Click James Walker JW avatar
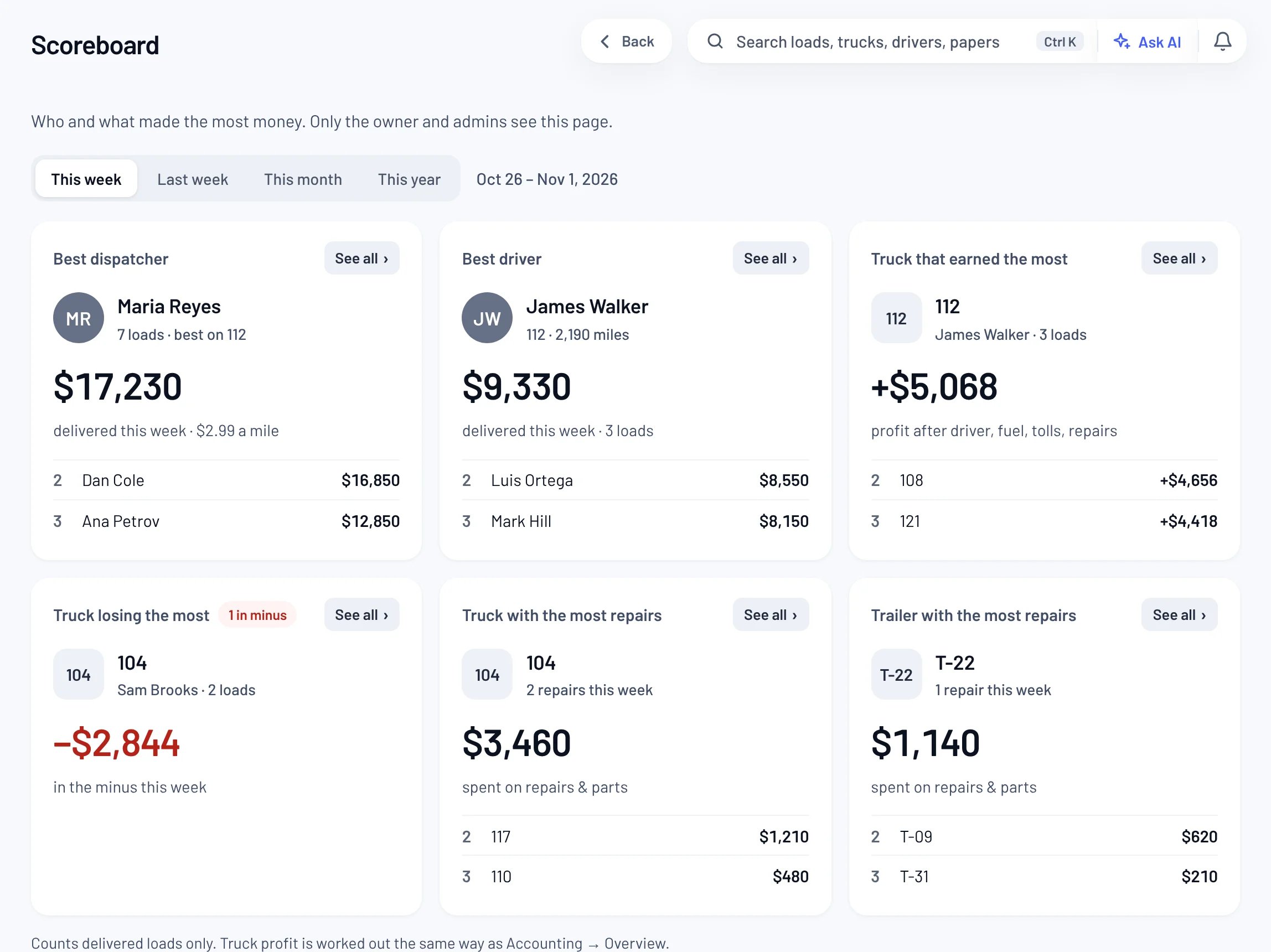Image resolution: width=1271 pixels, height=952 pixels. point(487,318)
